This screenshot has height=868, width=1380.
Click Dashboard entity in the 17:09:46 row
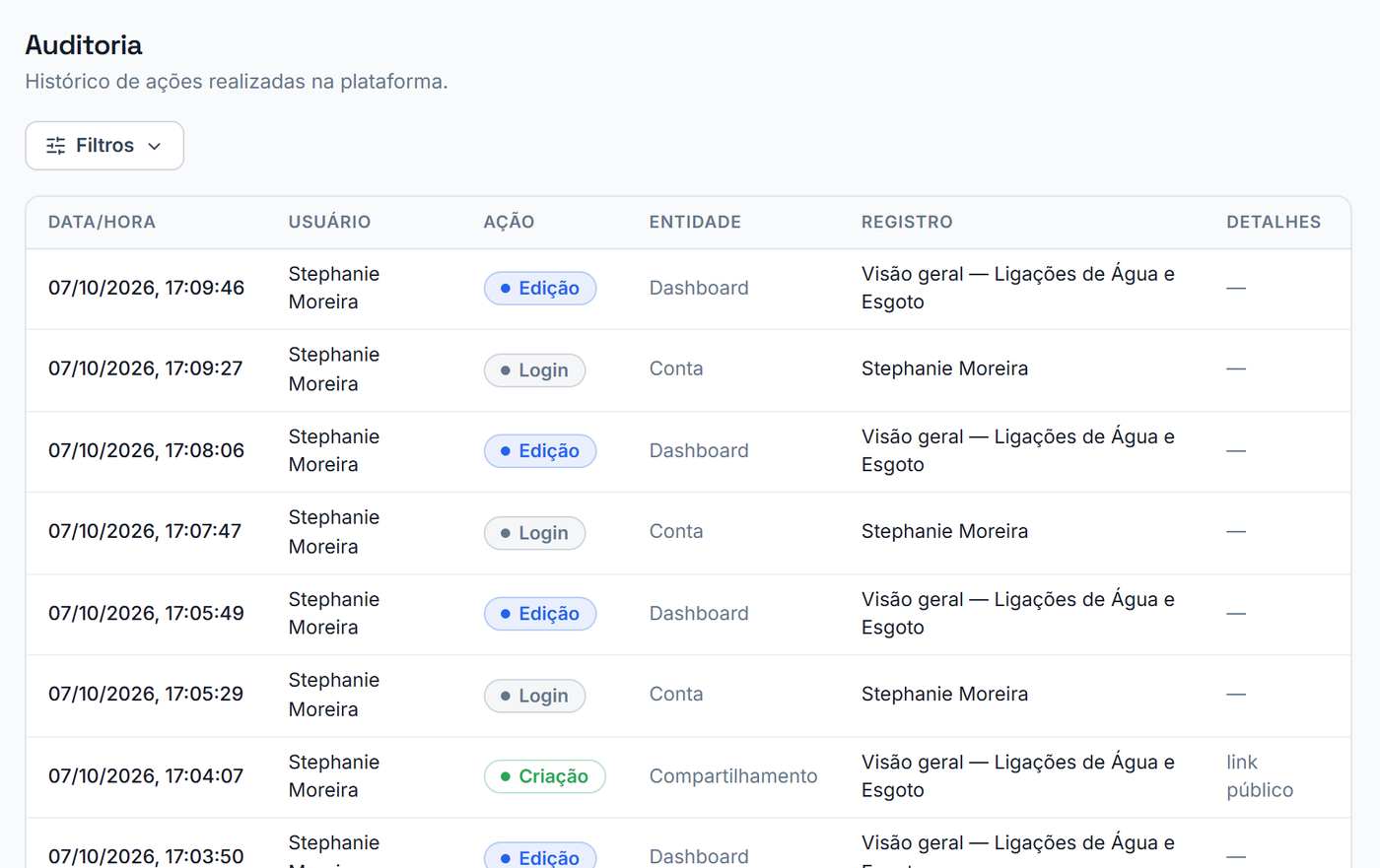tap(699, 288)
